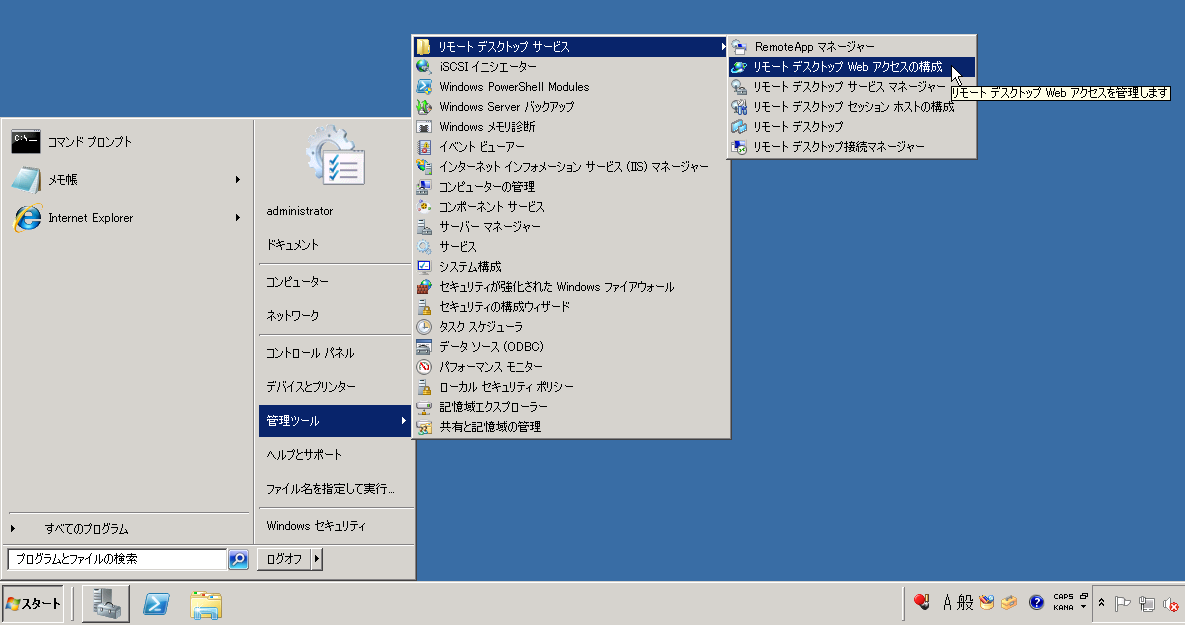Image resolution: width=1185 pixels, height=625 pixels.
Task: Click コンピューターの管理 icon
Action: point(424,187)
